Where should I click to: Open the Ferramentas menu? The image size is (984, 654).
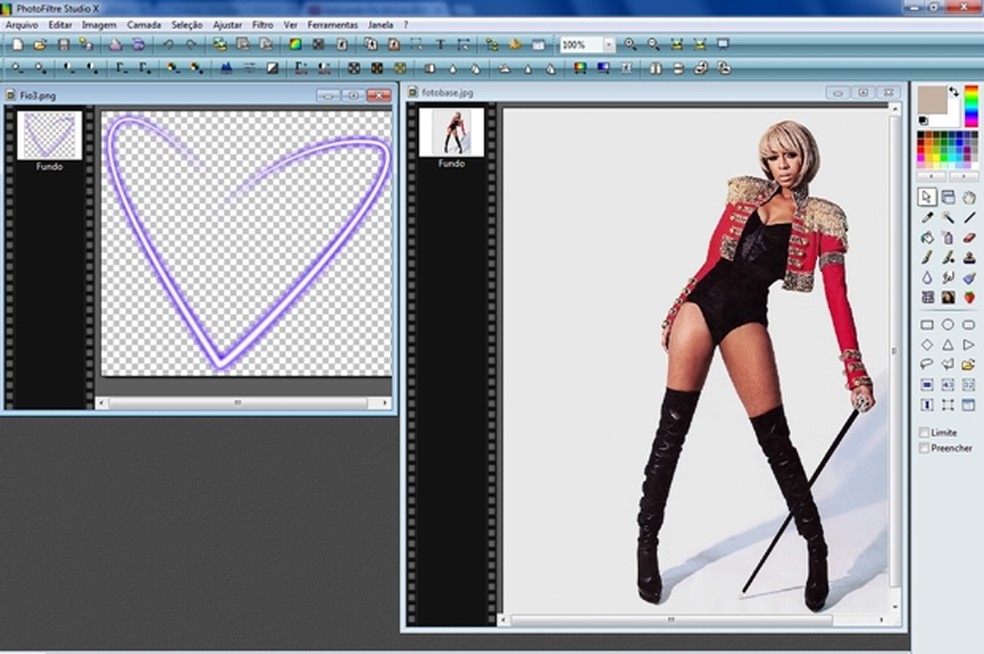pos(333,25)
